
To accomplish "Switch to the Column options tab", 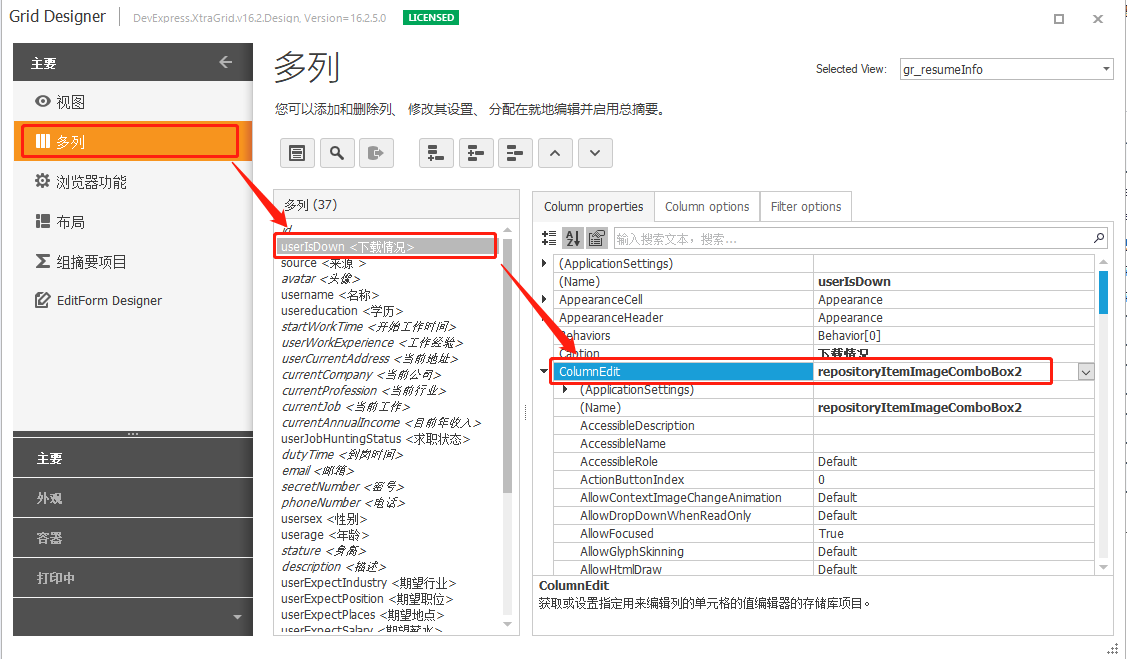I will (x=706, y=206).
